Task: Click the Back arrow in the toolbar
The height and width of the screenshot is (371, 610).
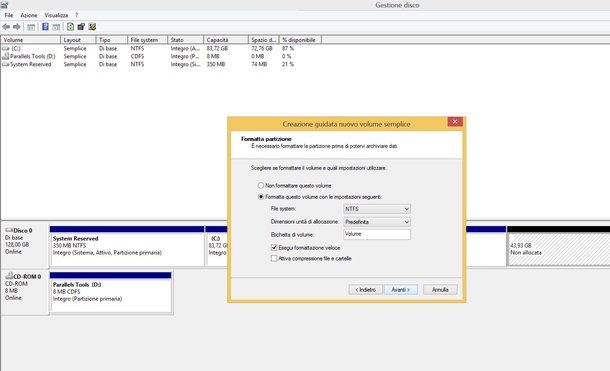Action: pos(6,27)
